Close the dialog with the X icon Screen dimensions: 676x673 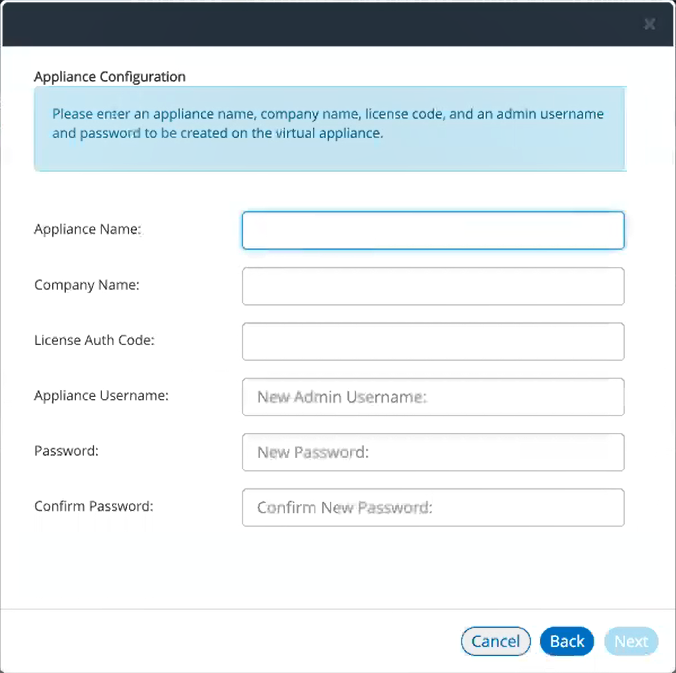click(649, 24)
